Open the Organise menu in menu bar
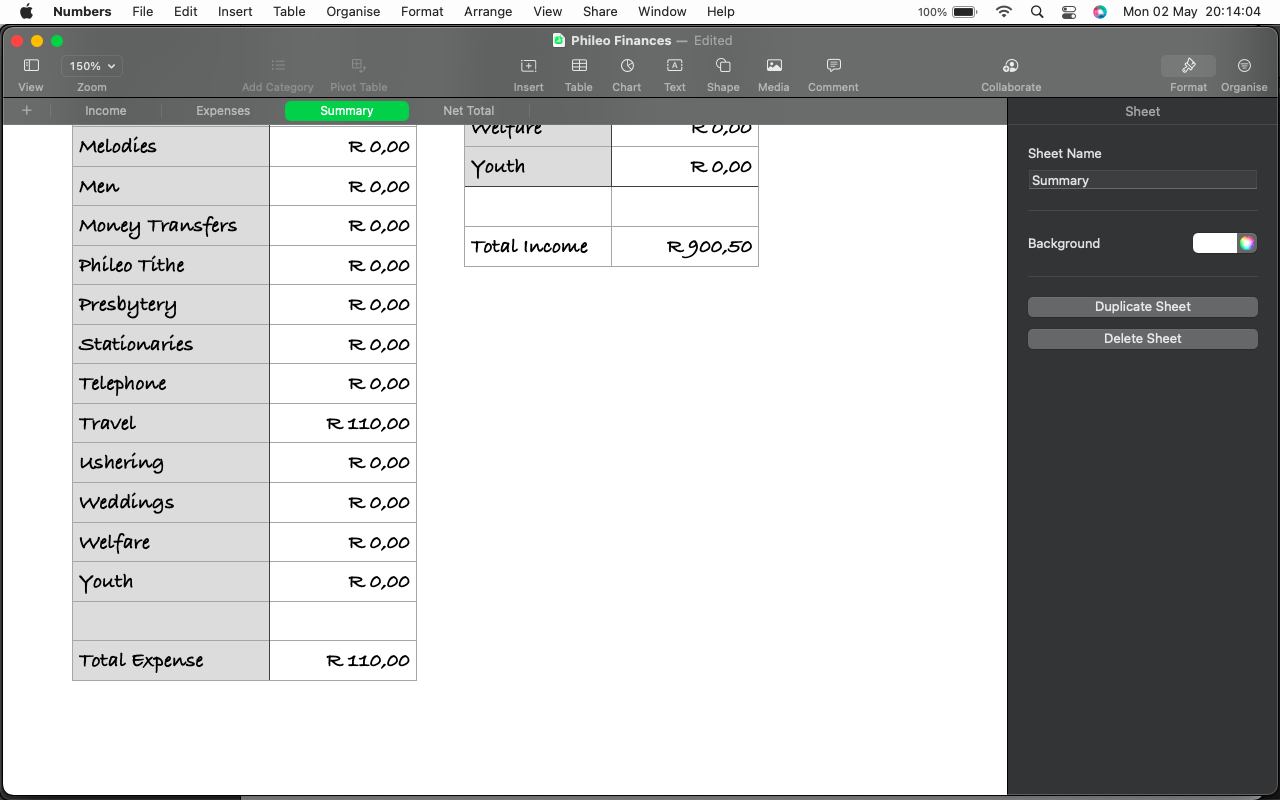The image size is (1280, 800). point(353,12)
